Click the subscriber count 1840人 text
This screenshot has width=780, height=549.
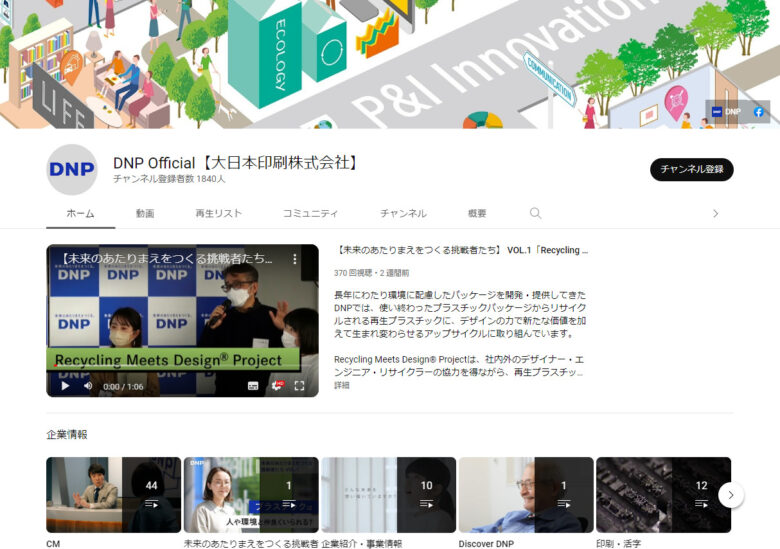click(x=169, y=179)
